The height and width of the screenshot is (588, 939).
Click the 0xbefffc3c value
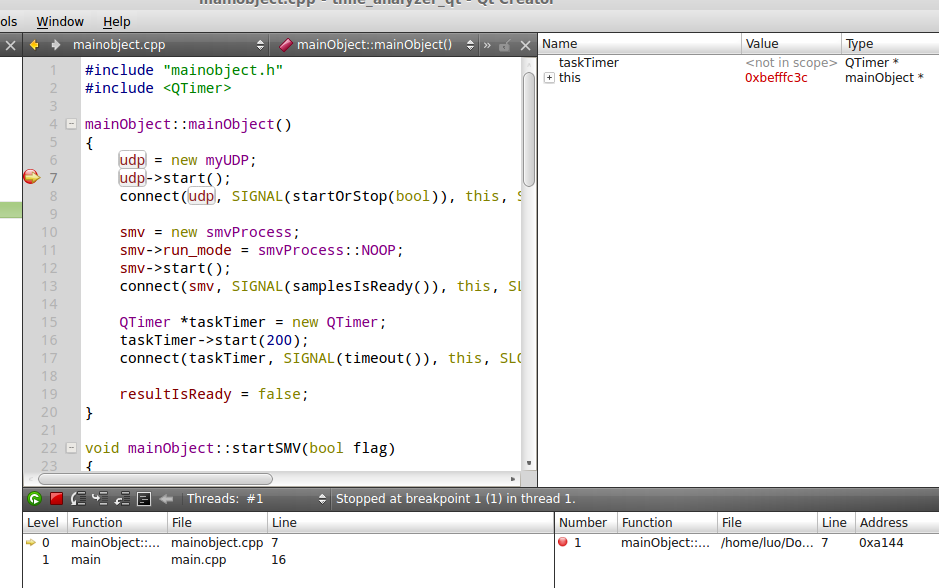tap(776, 78)
